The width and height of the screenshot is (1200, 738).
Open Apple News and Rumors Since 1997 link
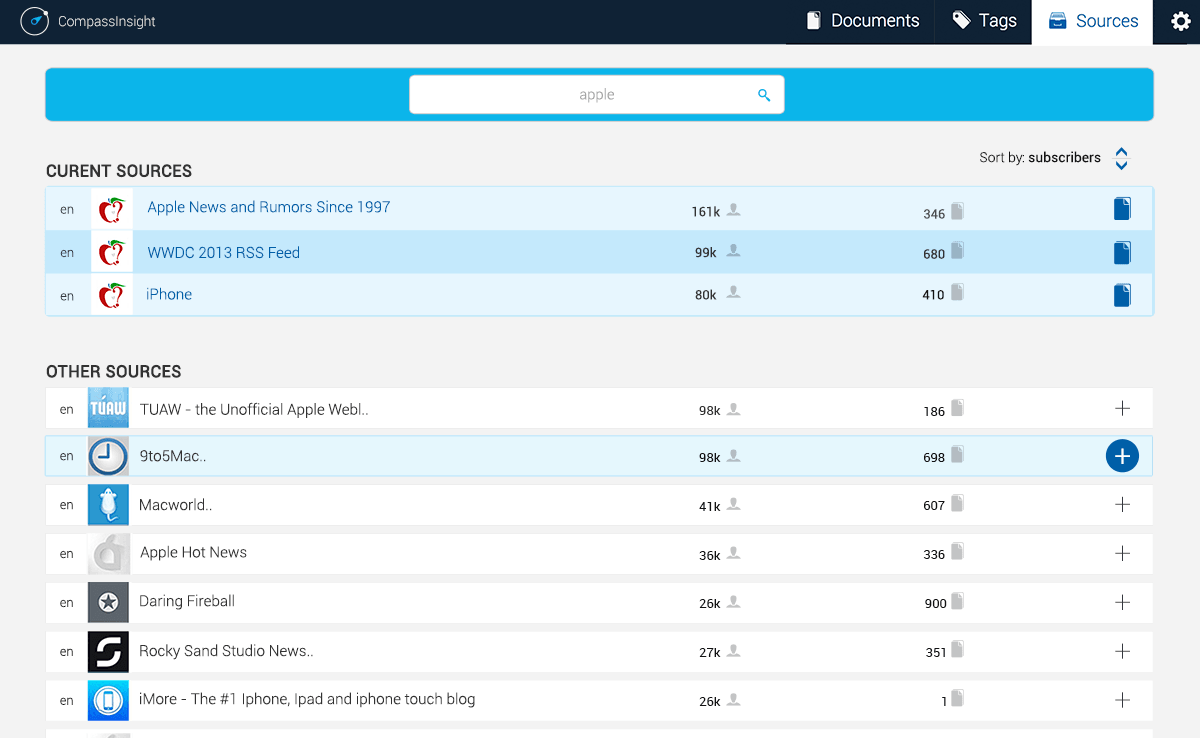click(x=268, y=207)
